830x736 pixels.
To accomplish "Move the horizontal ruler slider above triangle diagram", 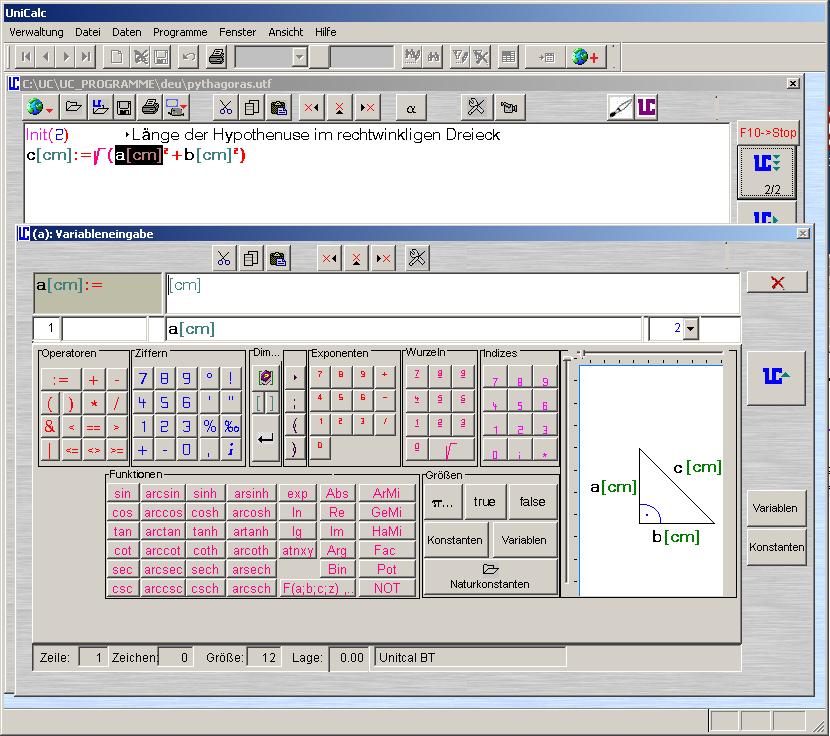I will (584, 353).
